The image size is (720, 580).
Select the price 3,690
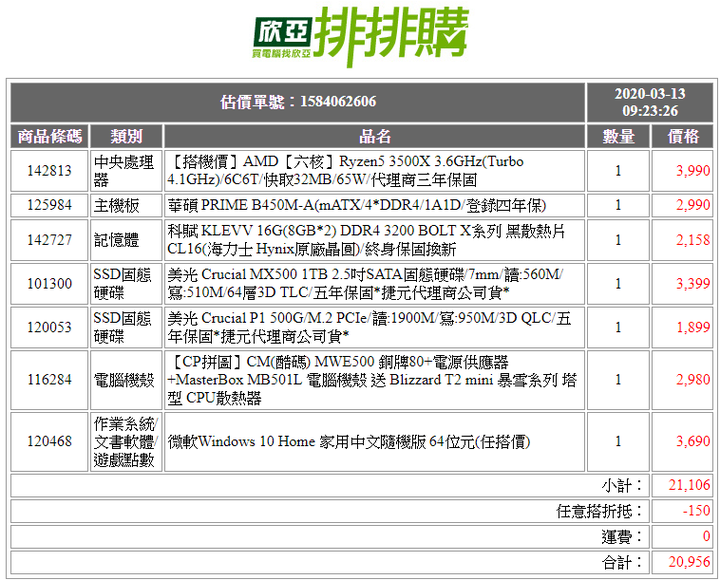coord(693,441)
